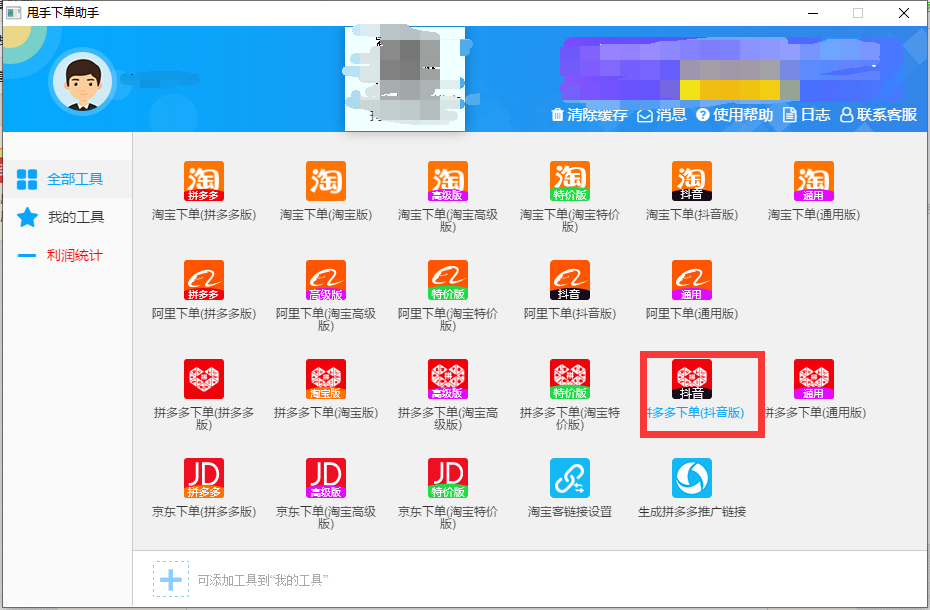
Task: Launch 京东下单(淘宝高级版) tool icon
Action: [x=326, y=478]
